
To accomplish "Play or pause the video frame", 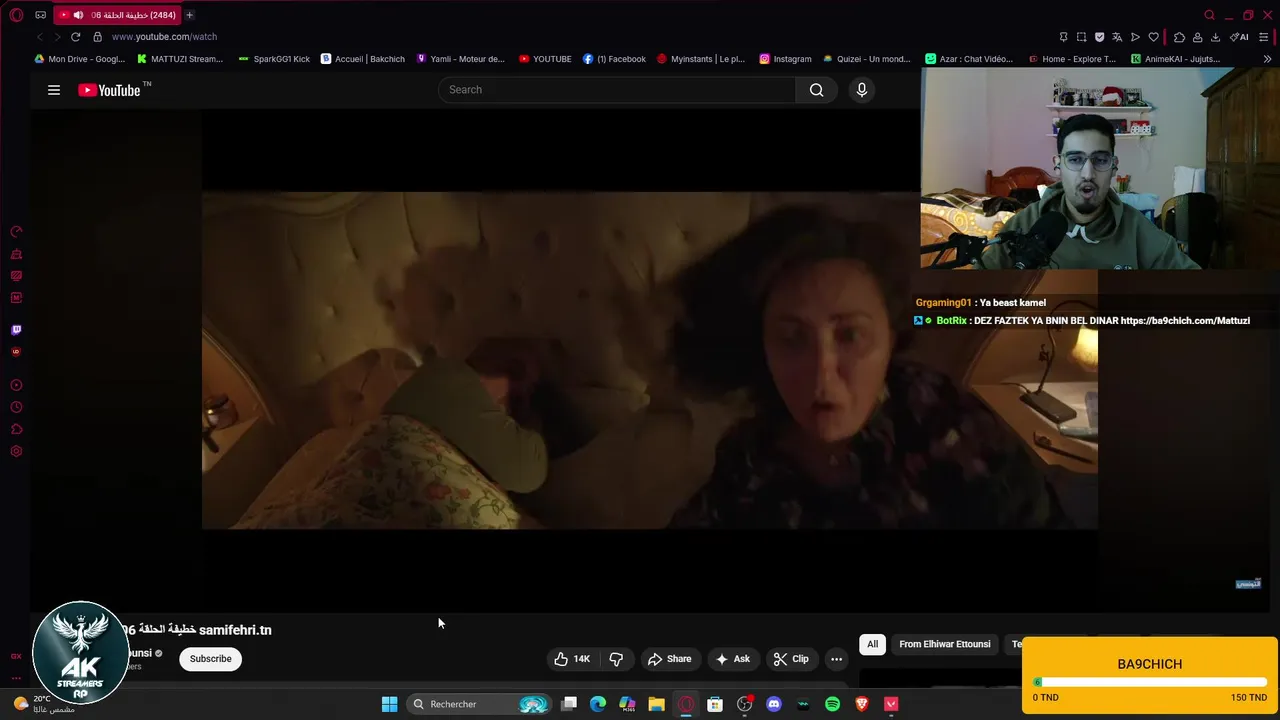I will [649, 360].
